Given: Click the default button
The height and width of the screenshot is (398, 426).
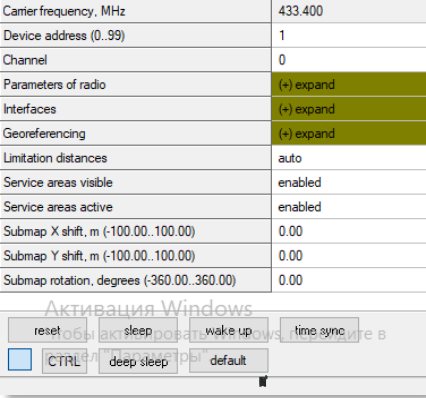Looking at the screenshot, I should (229, 361).
